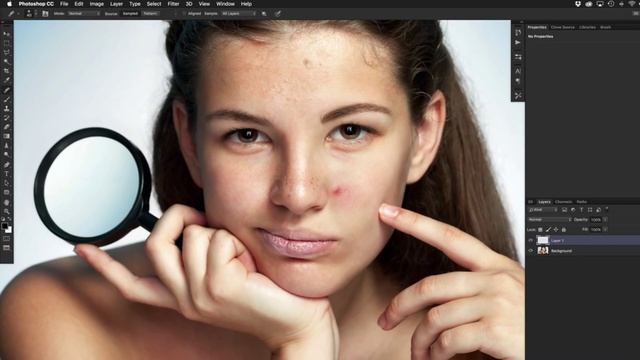
Task: Toggle ignore adjustment layers when healing
Action: click(x=264, y=13)
